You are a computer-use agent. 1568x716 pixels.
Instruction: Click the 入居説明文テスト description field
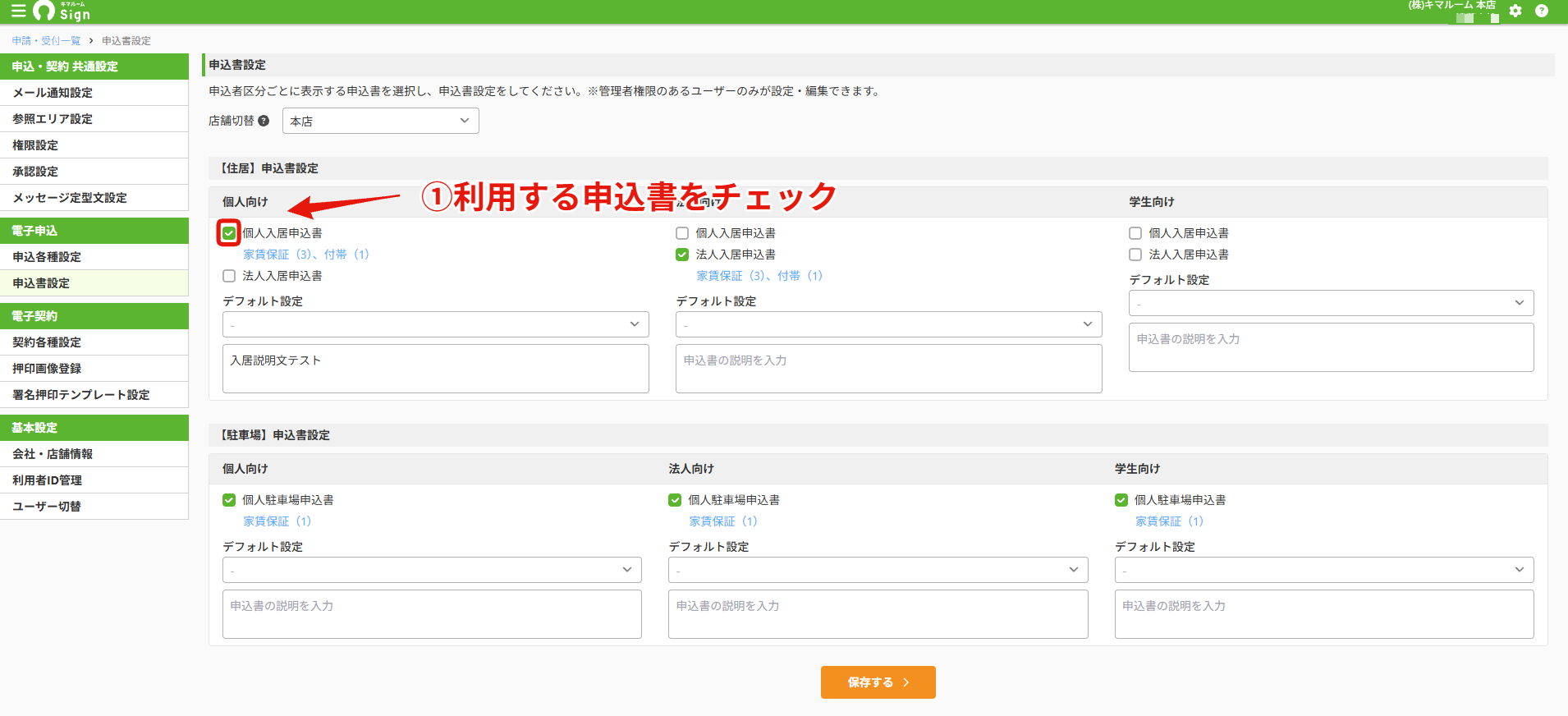tap(436, 369)
